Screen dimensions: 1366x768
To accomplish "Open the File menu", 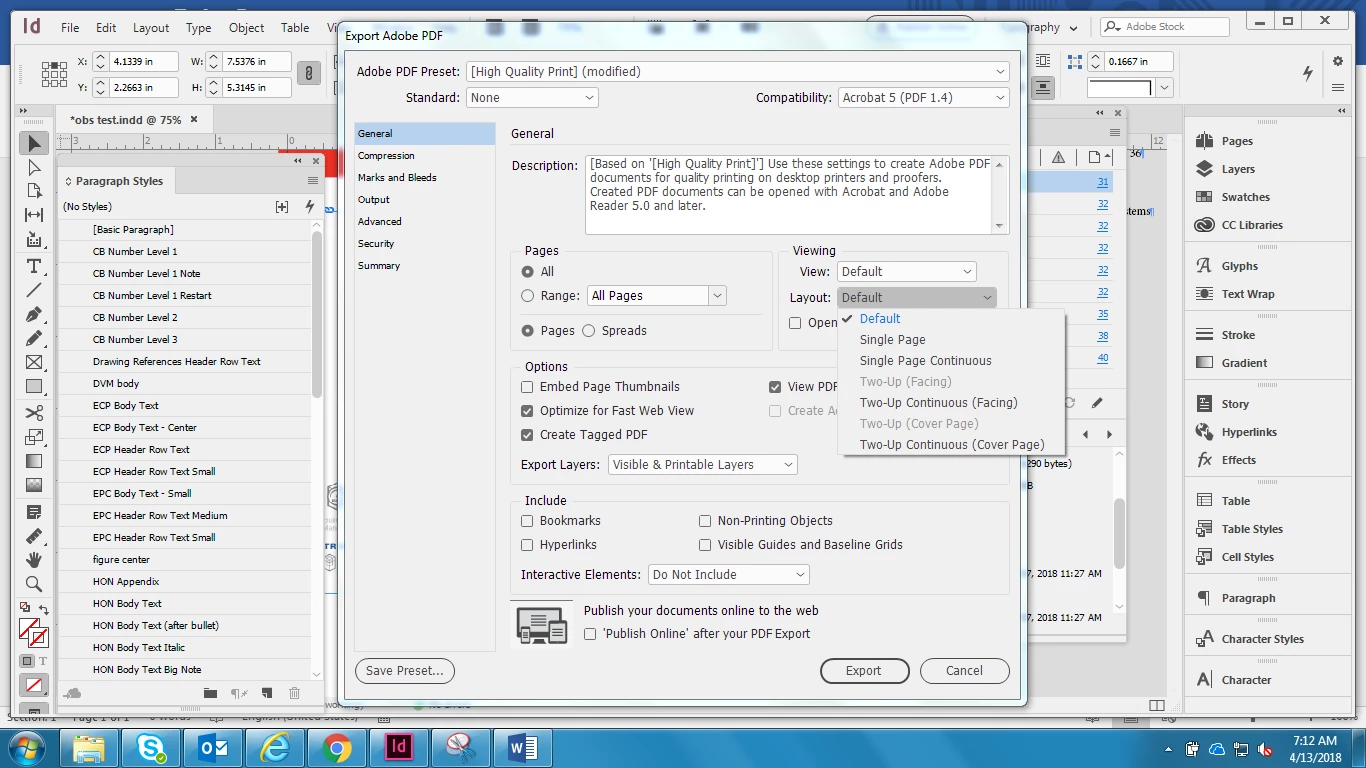I will (x=70, y=28).
